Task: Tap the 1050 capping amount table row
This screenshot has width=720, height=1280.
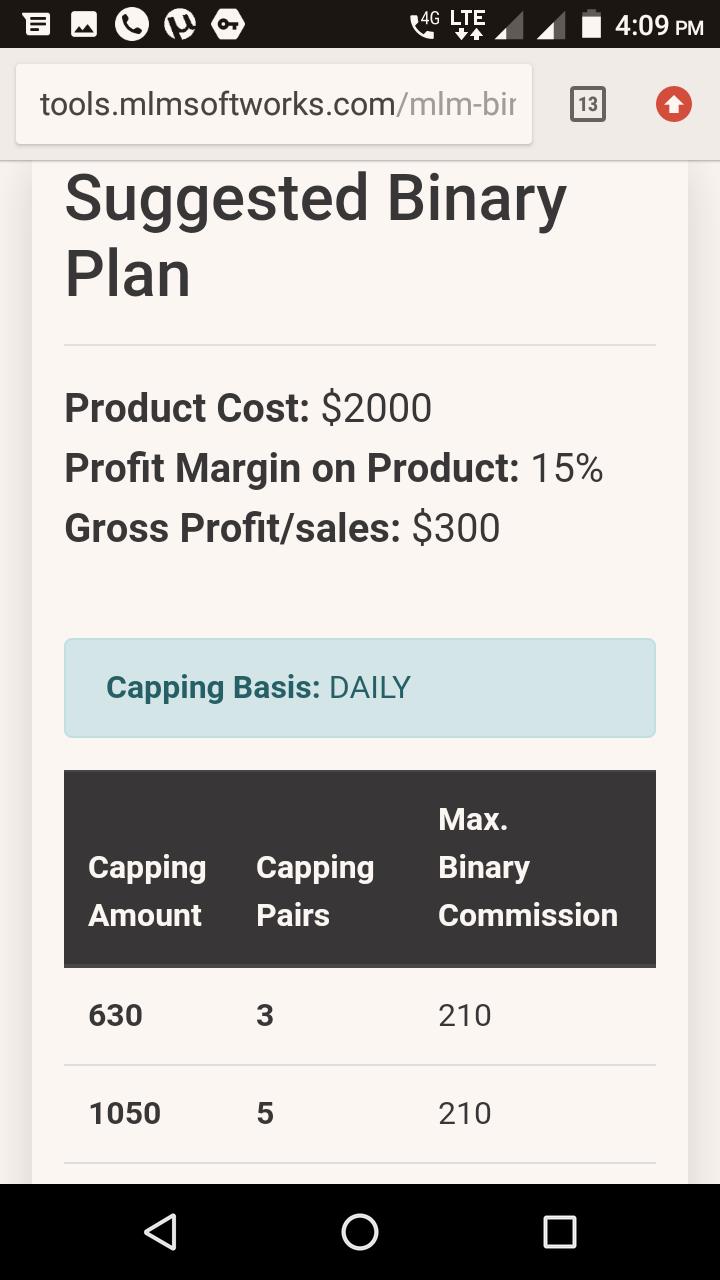Action: [x=360, y=1114]
